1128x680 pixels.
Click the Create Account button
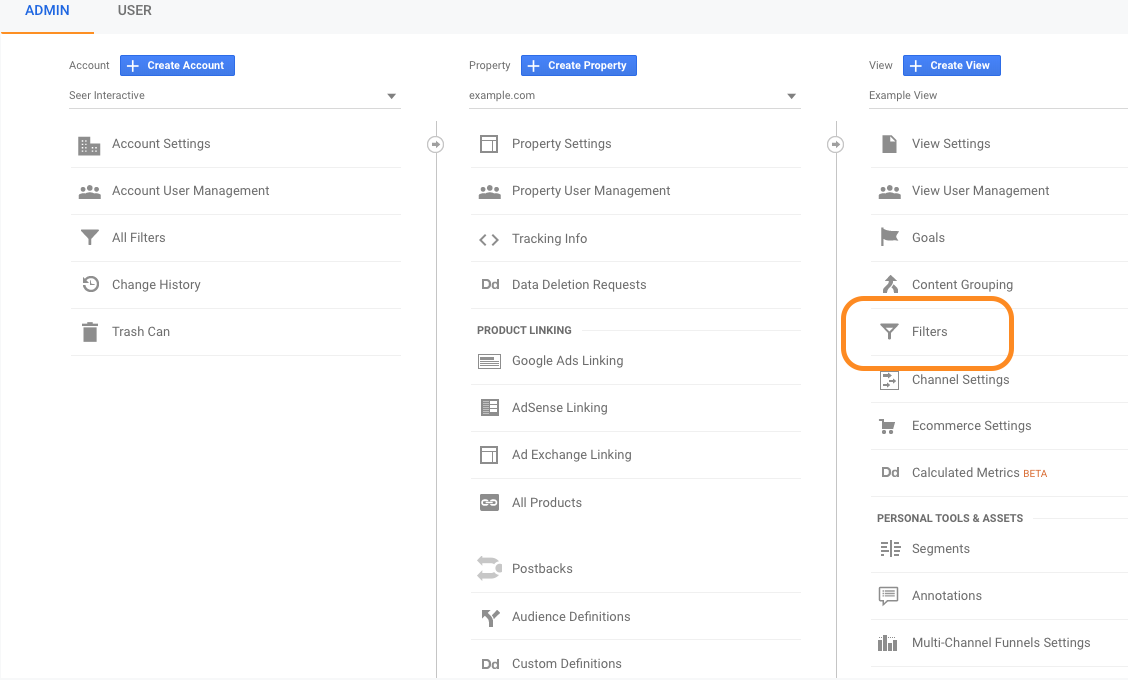click(x=177, y=66)
